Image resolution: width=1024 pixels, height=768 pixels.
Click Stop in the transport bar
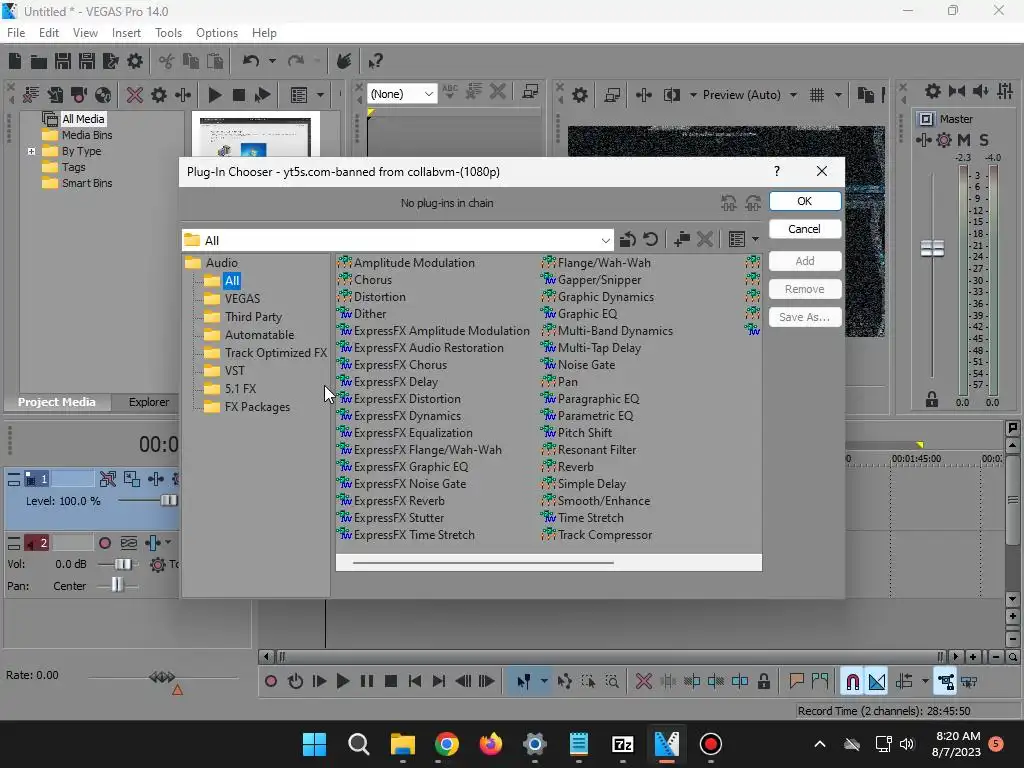coord(391,681)
